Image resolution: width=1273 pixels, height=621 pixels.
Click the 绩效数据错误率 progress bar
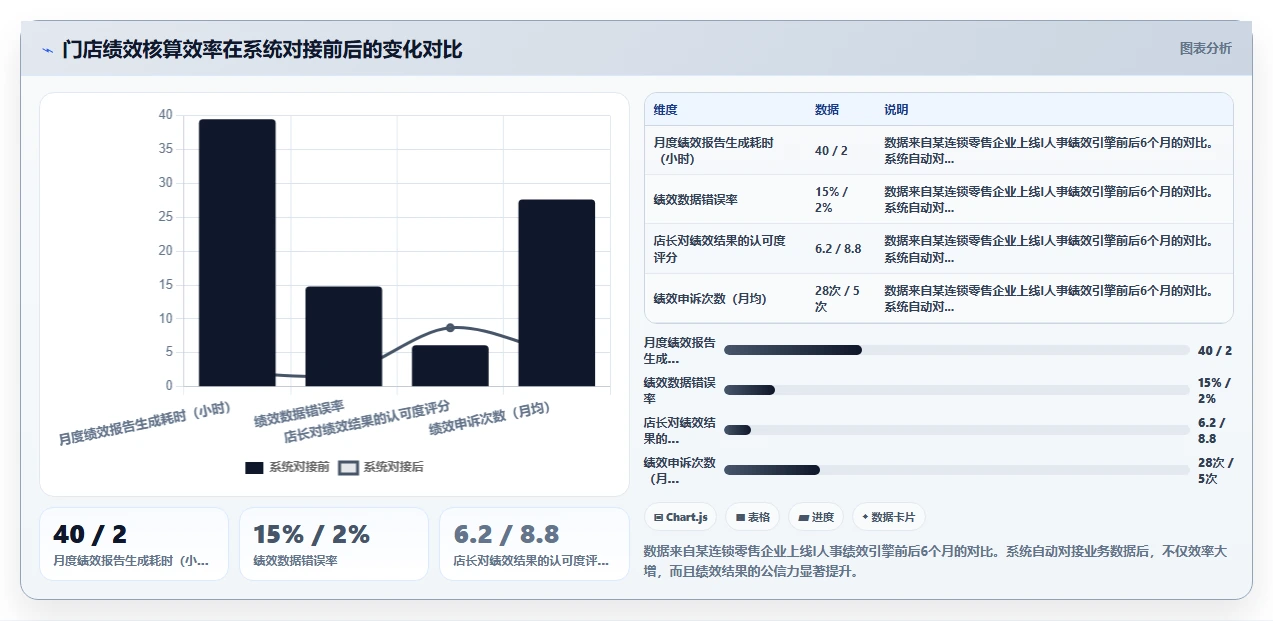[x=957, y=390]
